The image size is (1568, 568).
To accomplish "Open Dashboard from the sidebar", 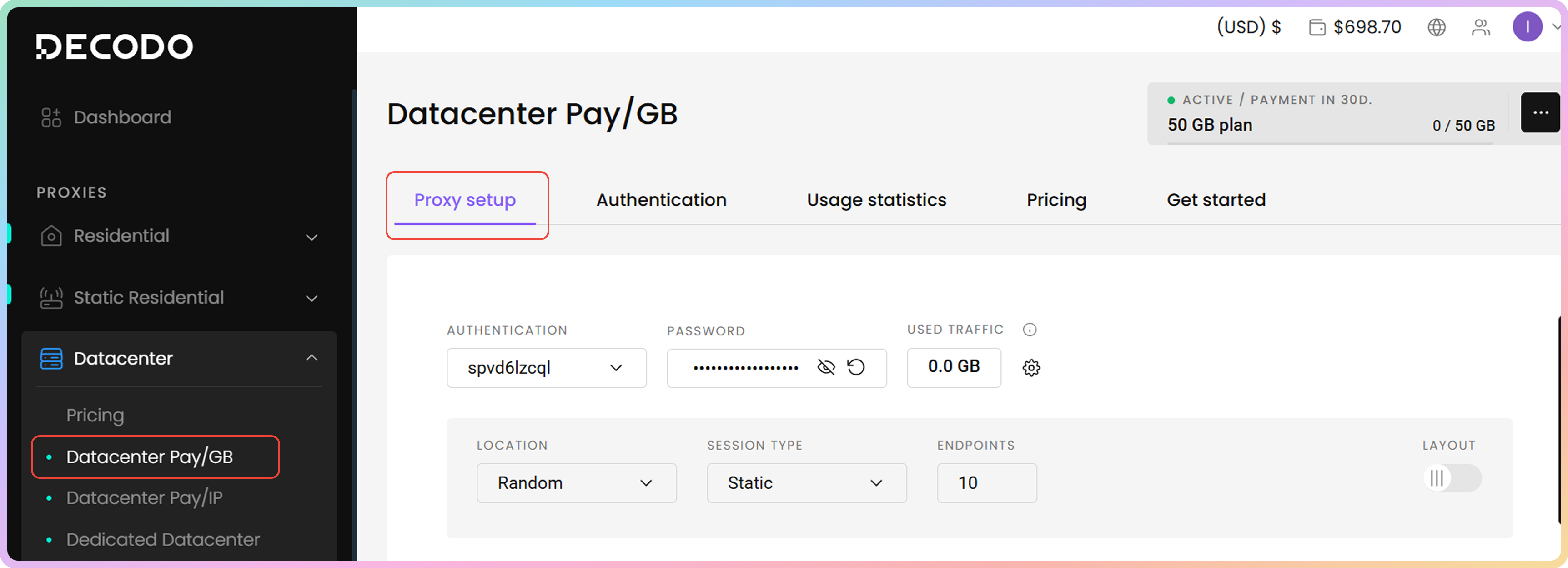I will click(122, 117).
